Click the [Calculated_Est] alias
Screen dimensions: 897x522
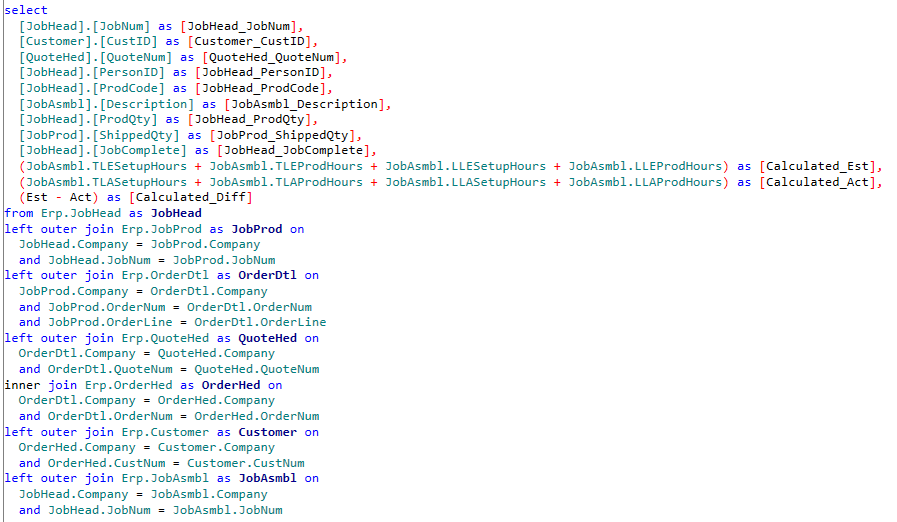[817, 167]
